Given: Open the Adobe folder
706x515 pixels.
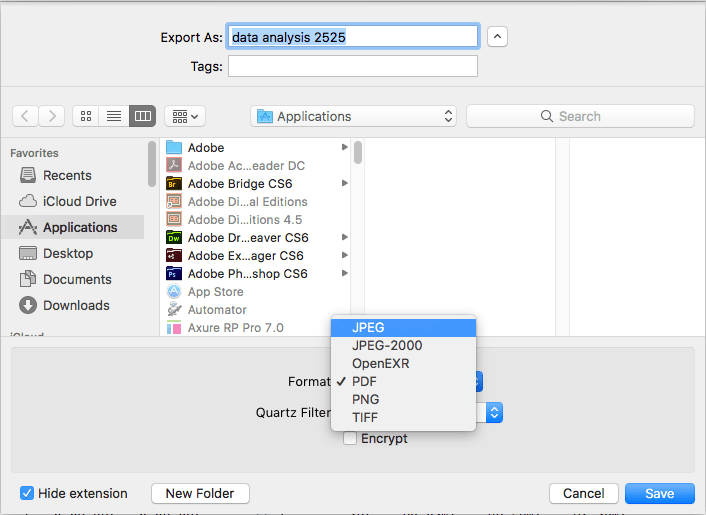Looking at the screenshot, I should (x=255, y=148).
